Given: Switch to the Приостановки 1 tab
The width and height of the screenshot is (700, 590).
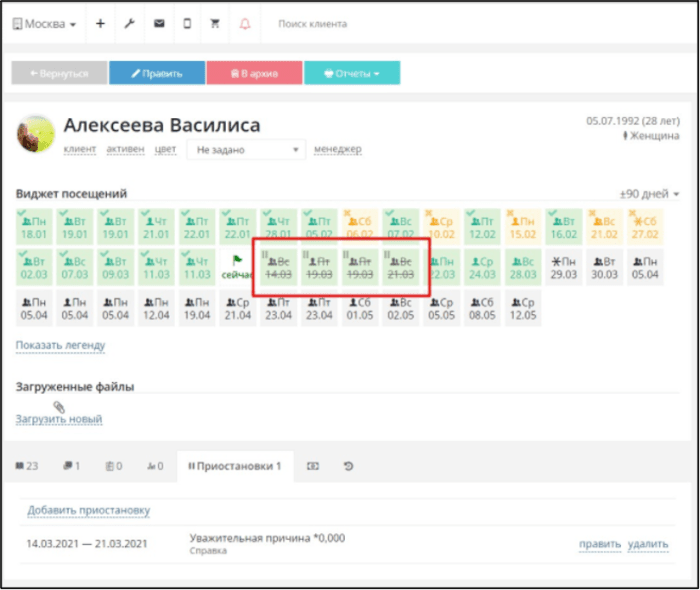Looking at the screenshot, I should 235,466.
